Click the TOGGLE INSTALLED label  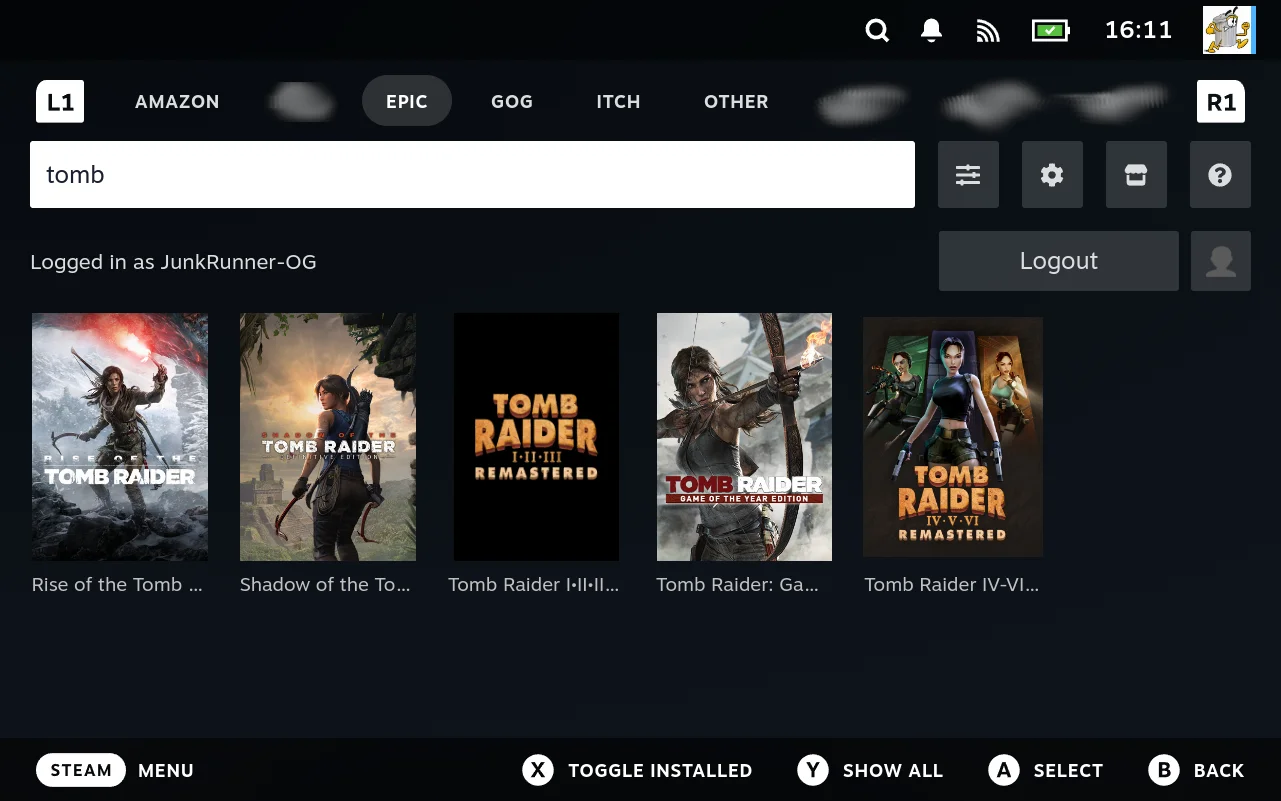(x=660, y=770)
